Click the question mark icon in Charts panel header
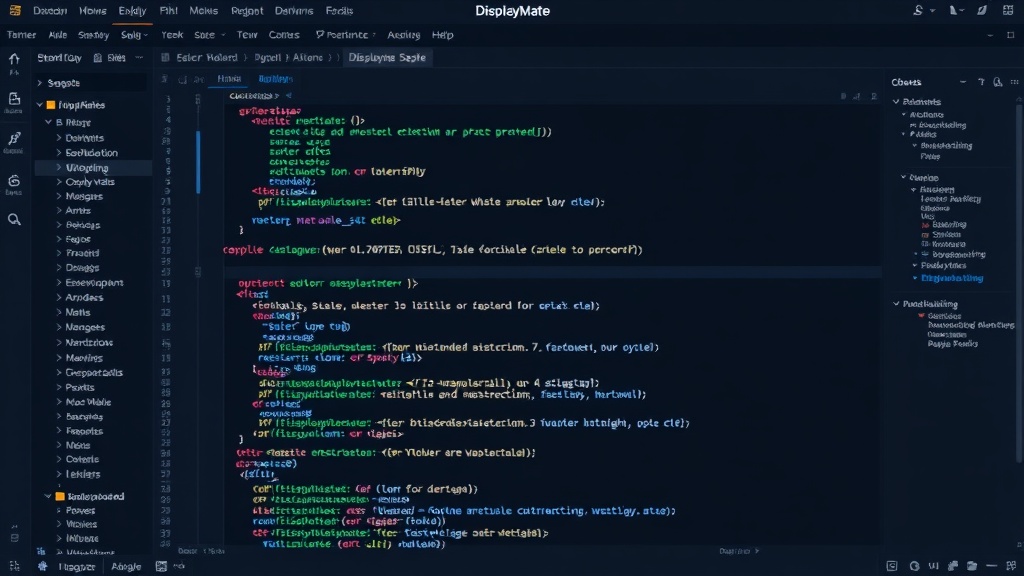 [981, 82]
